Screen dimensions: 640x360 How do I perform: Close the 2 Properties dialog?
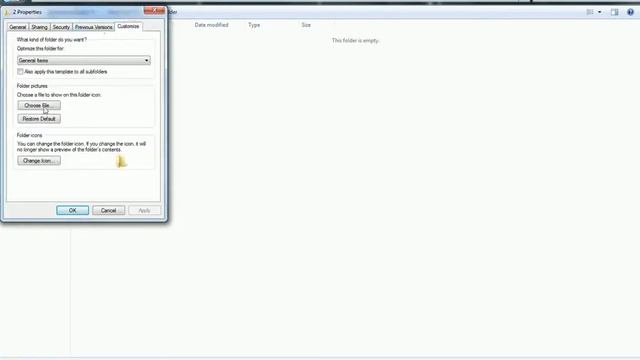tap(154, 10)
